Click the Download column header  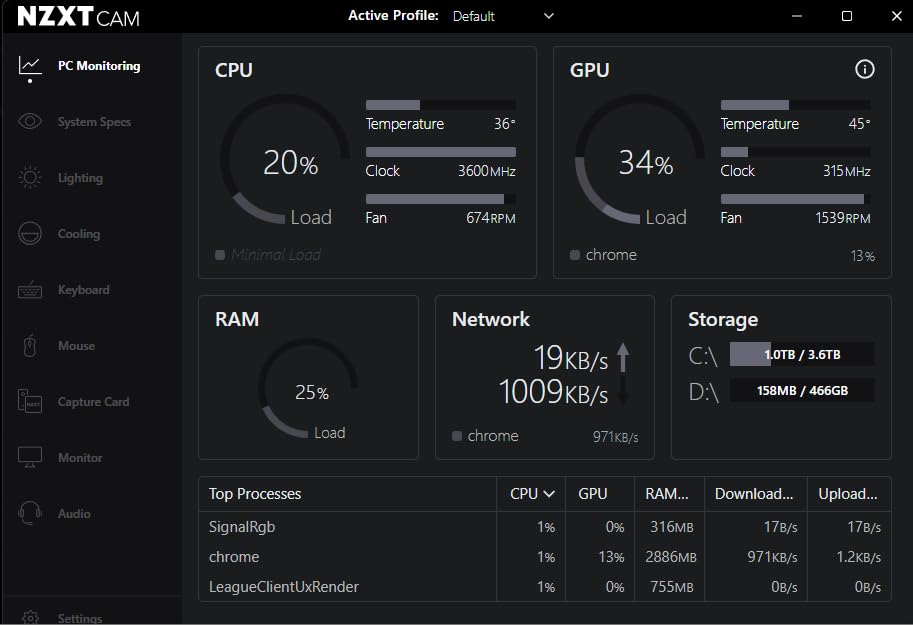coord(754,494)
